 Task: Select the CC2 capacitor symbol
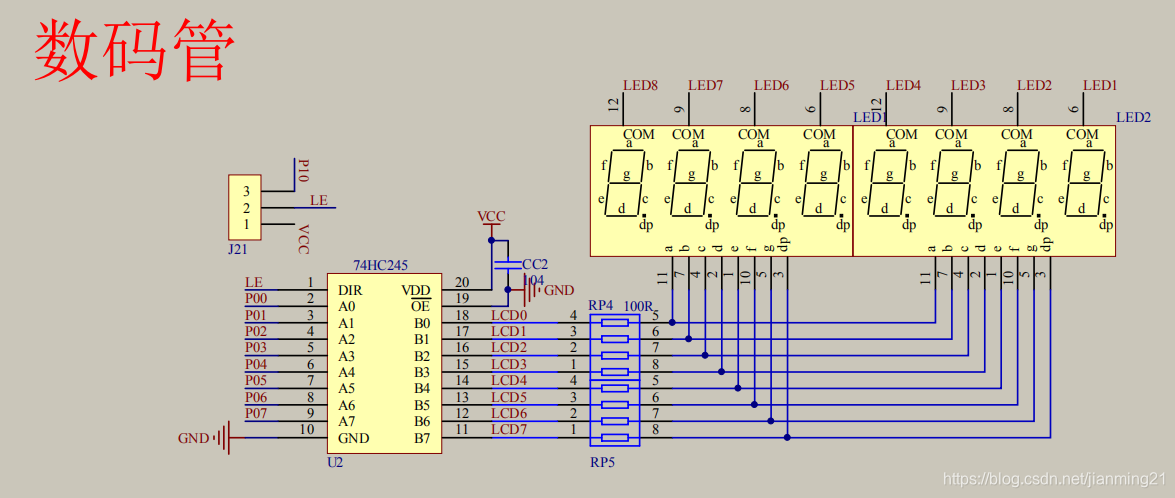point(507,264)
